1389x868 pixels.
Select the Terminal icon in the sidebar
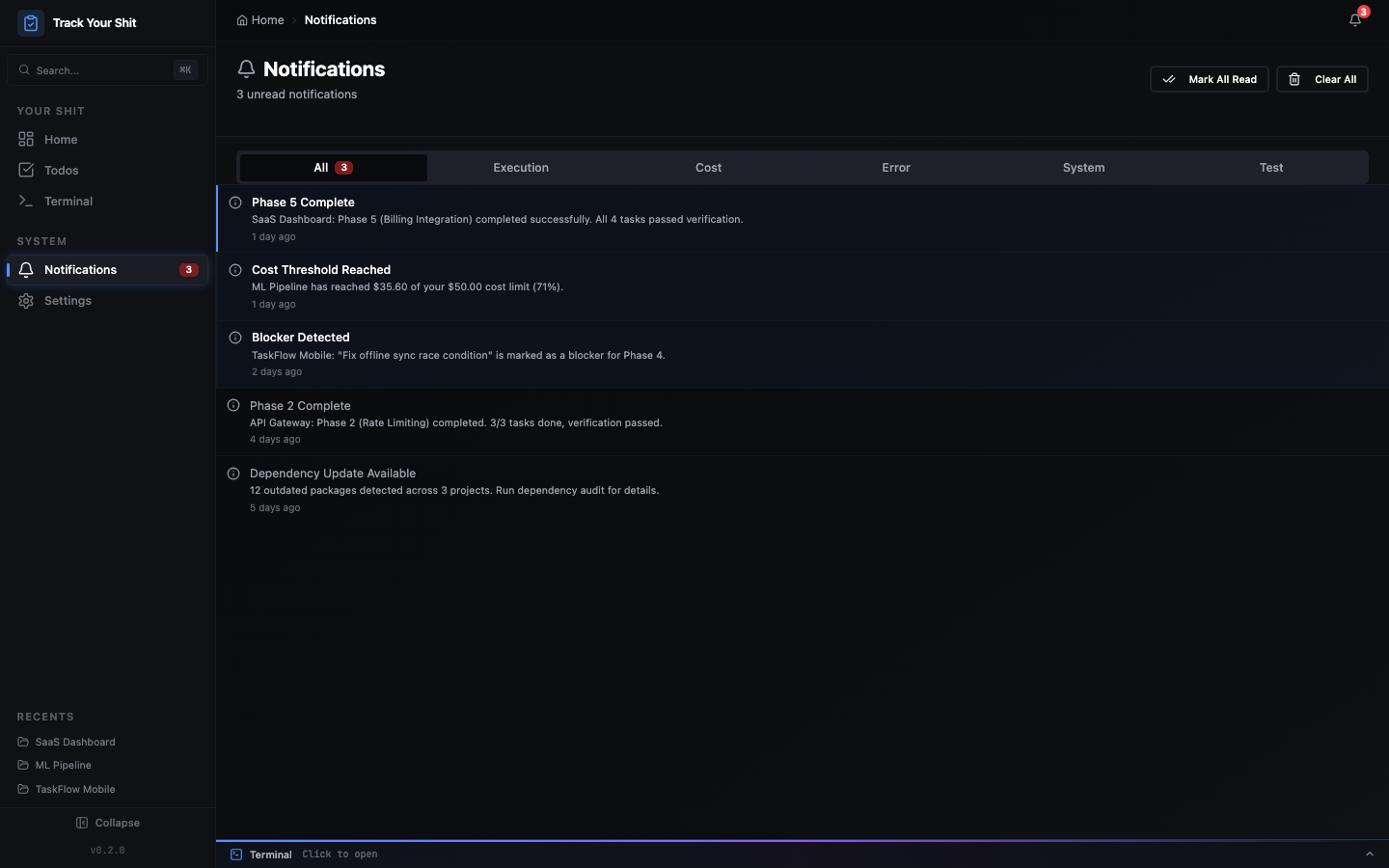tap(25, 201)
